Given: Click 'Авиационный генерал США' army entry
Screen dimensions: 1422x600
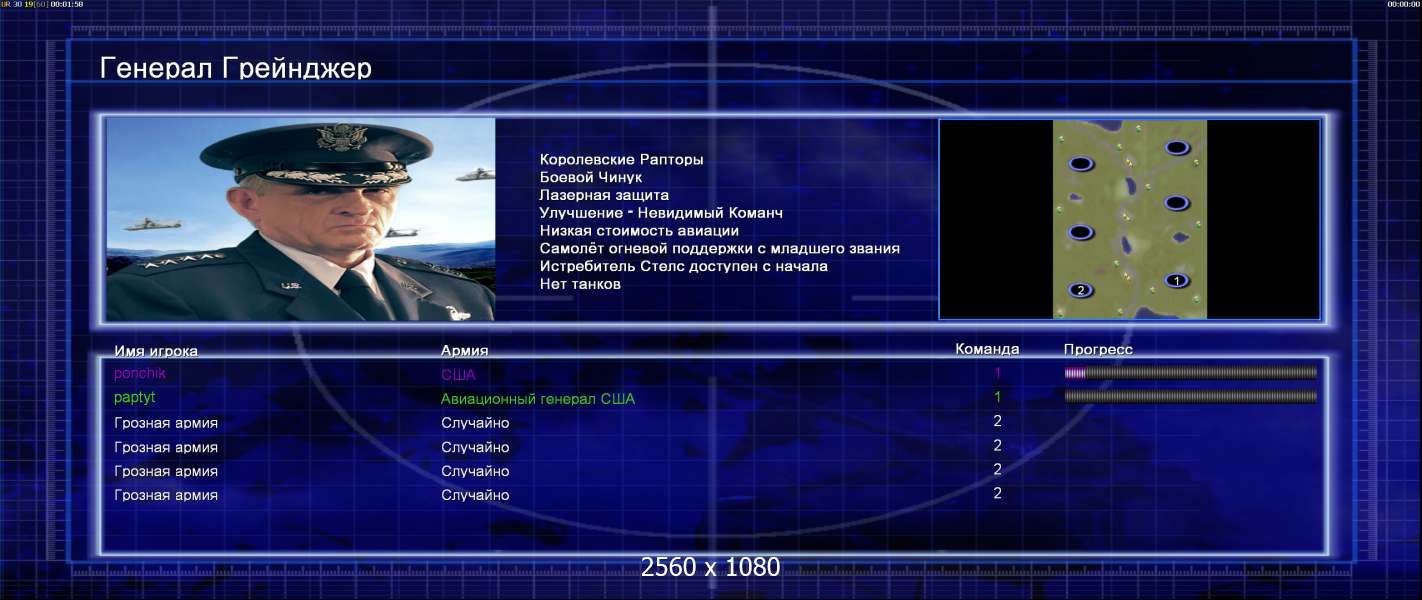Looking at the screenshot, I should 538,399.
